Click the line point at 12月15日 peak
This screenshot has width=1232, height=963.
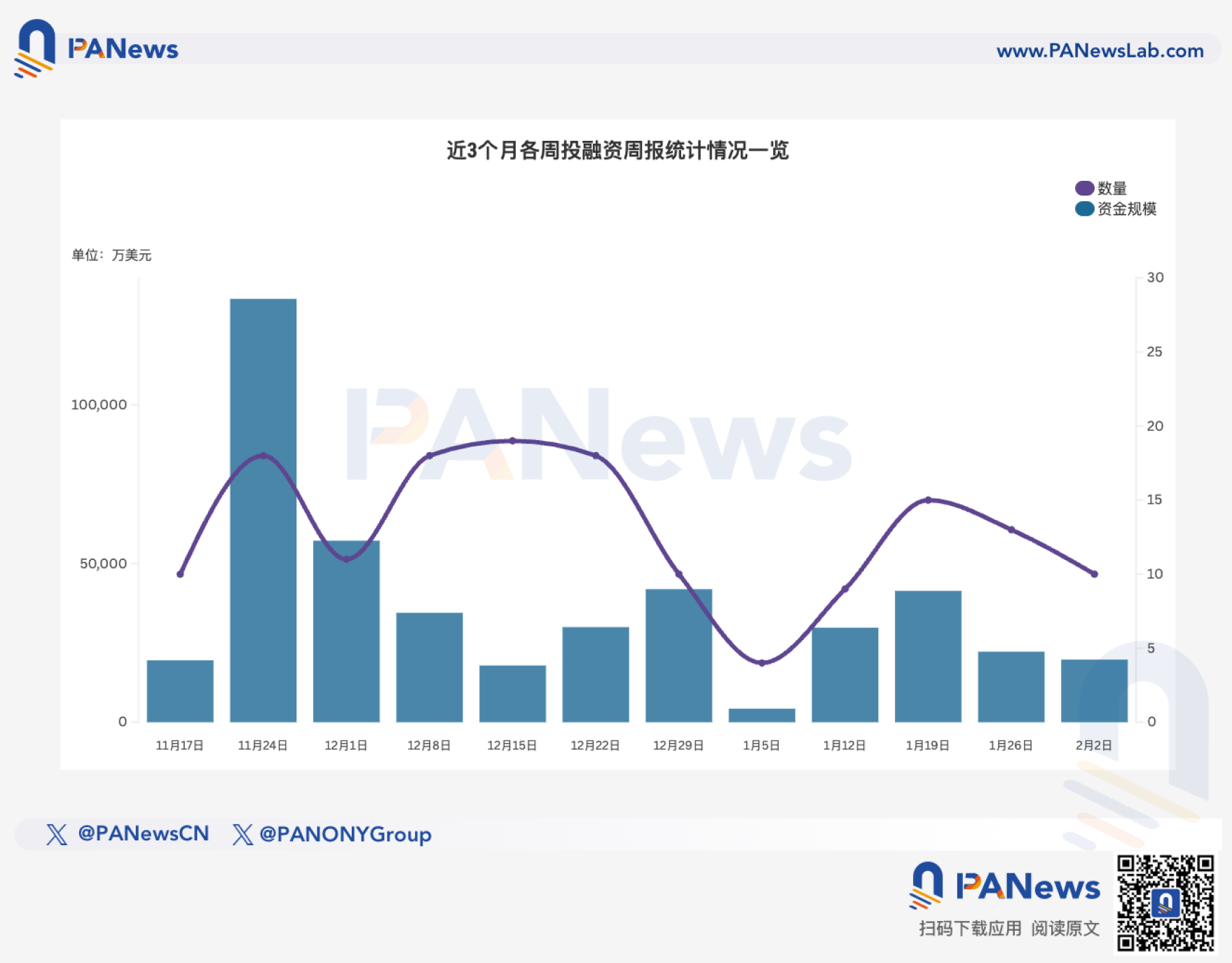[x=512, y=441]
